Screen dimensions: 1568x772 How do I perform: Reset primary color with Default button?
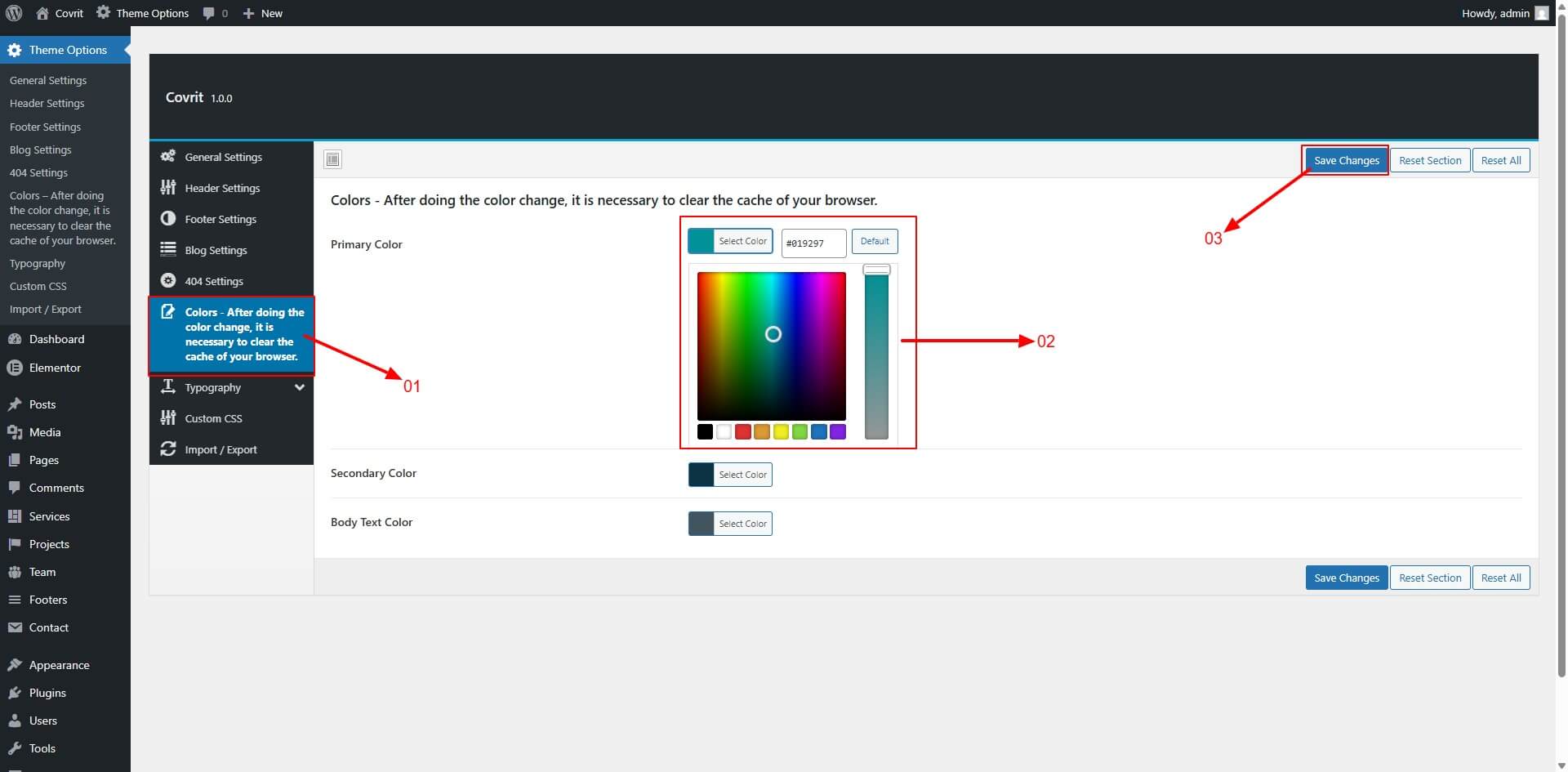click(x=874, y=241)
